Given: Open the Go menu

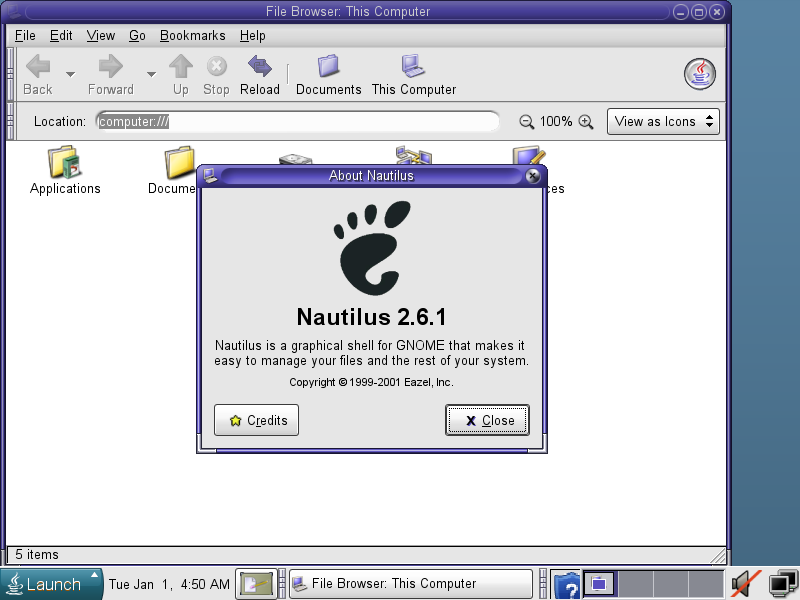Looking at the screenshot, I should point(137,36).
